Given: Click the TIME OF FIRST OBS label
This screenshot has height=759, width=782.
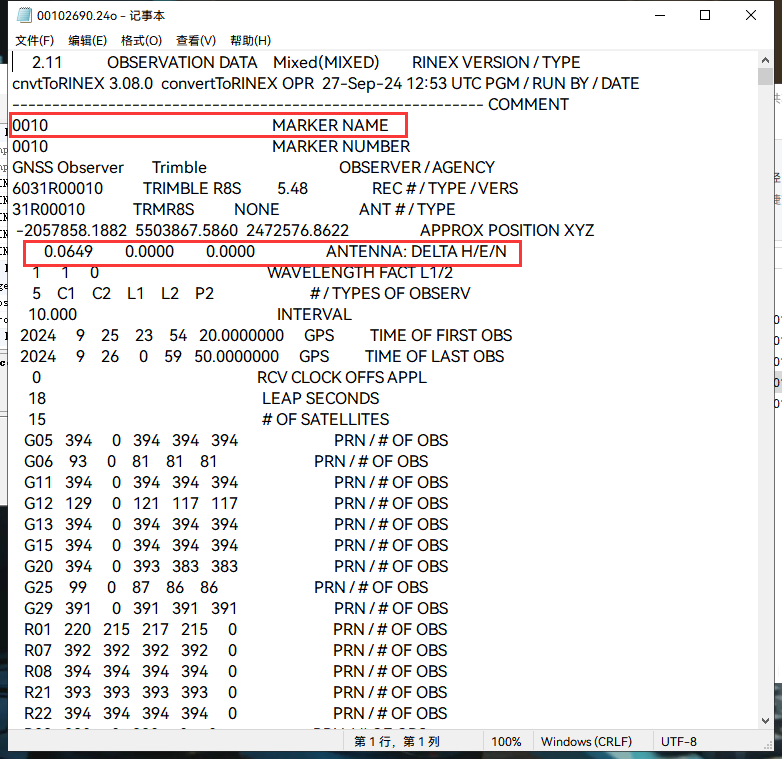Looking at the screenshot, I should 441,335.
